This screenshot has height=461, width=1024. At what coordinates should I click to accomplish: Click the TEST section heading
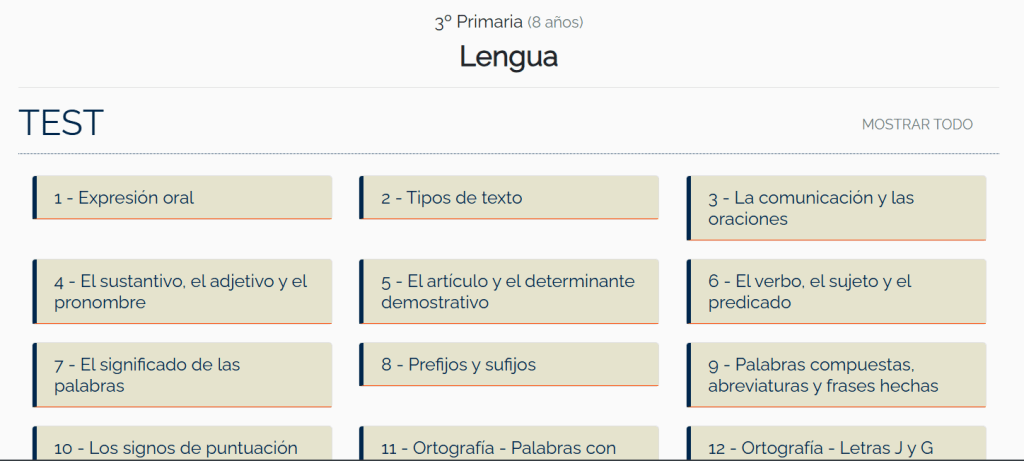click(x=61, y=123)
